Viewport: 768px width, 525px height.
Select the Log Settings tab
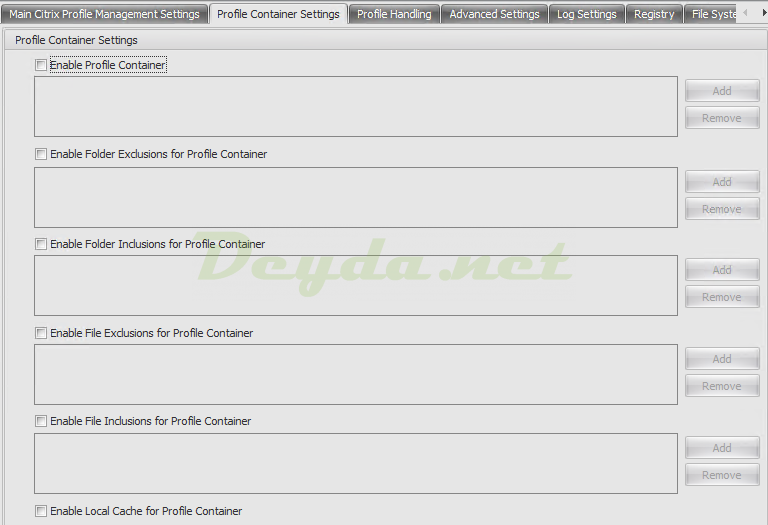click(x=586, y=14)
